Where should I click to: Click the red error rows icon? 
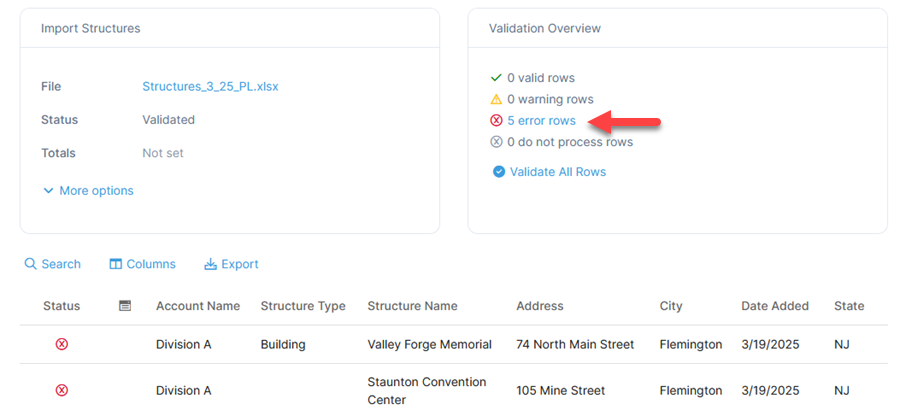pyautogui.click(x=496, y=120)
